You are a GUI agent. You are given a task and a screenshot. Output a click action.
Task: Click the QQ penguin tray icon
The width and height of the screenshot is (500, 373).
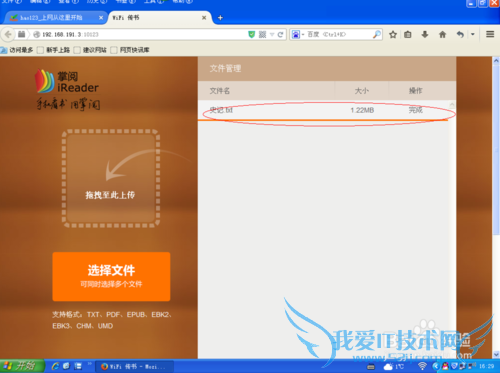tap(445, 366)
